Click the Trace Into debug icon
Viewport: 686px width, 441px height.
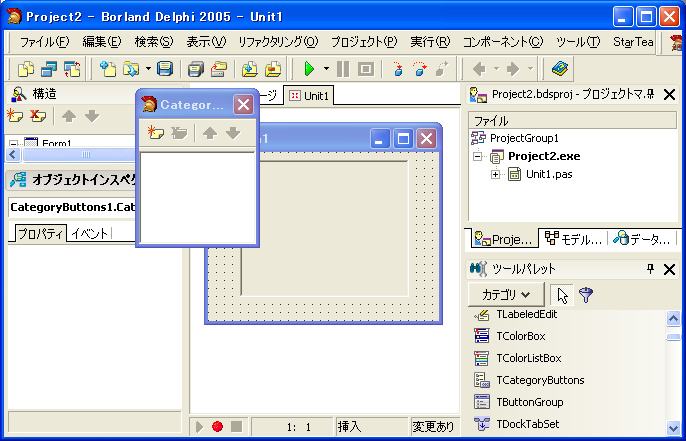(398, 69)
